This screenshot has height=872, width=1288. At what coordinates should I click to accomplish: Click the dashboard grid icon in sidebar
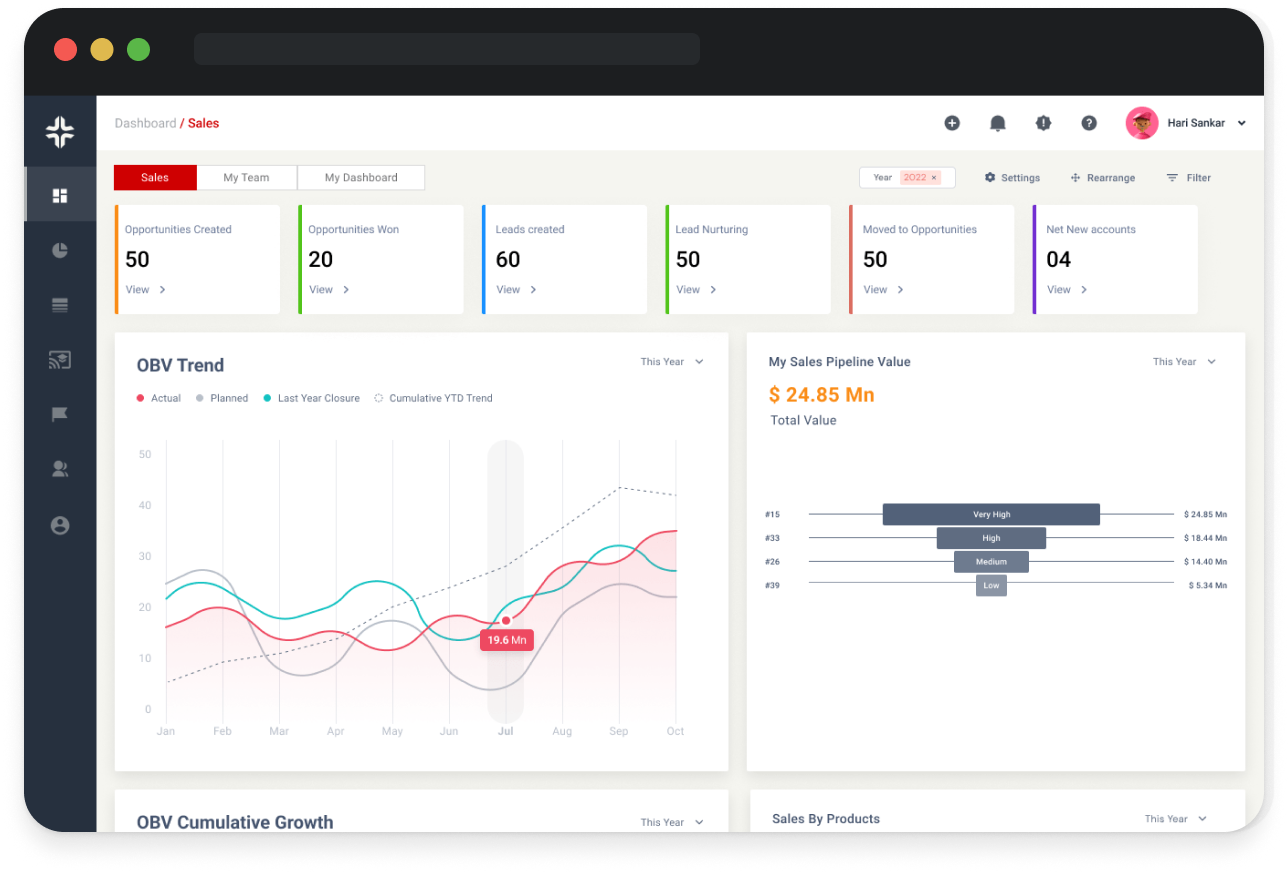(60, 195)
